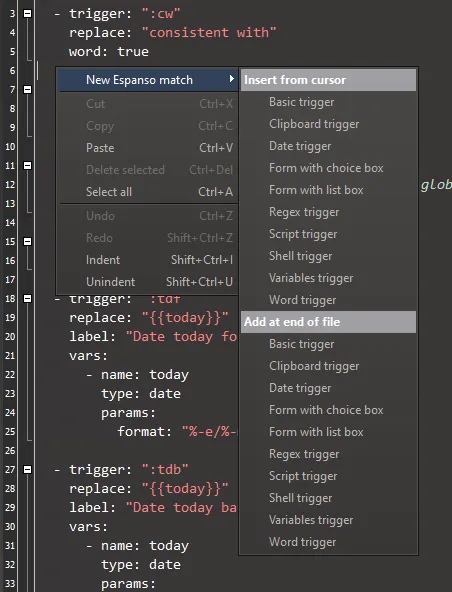Insert Shell trigger from cursor

pos(328,256)
